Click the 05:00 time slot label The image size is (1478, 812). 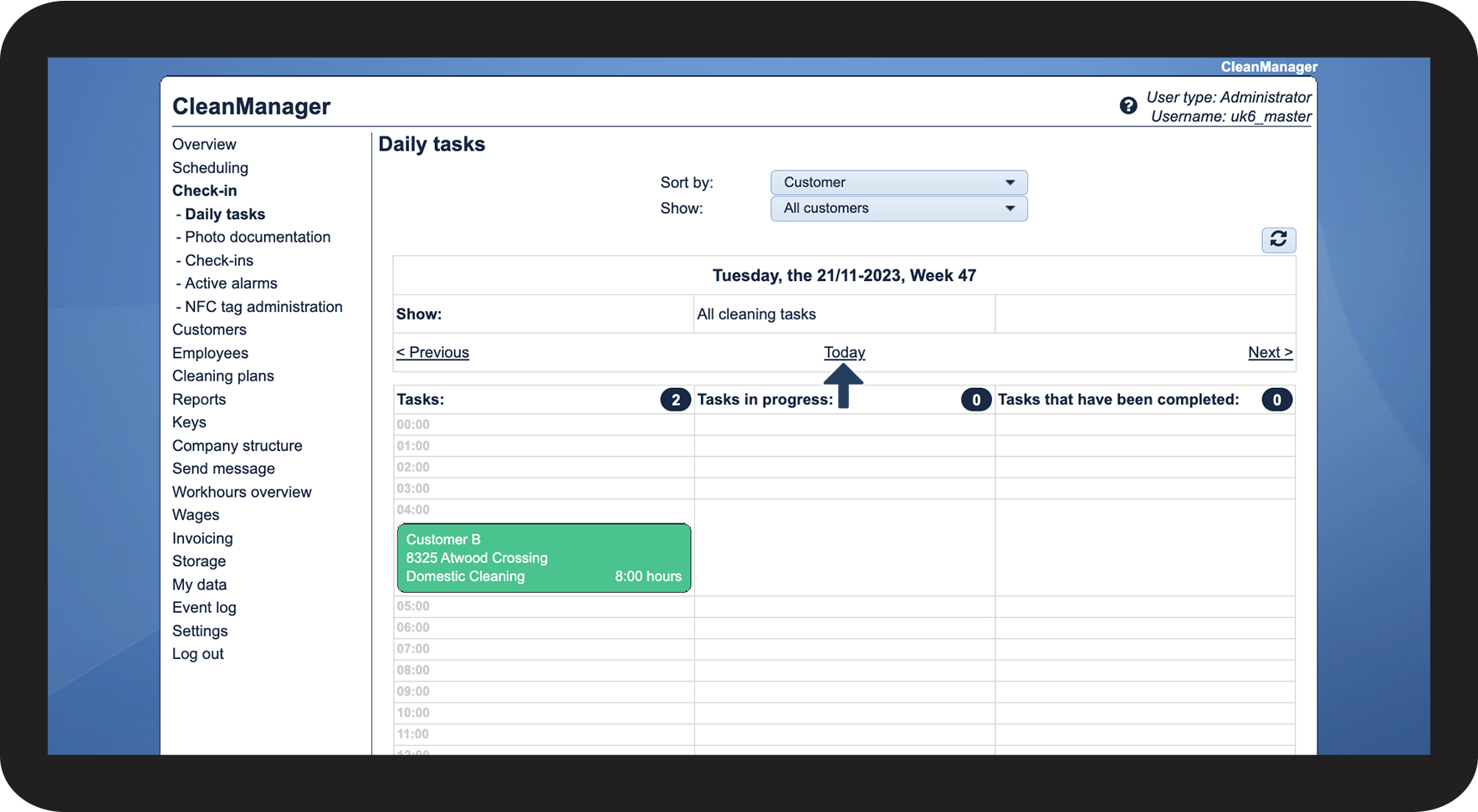(x=413, y=606)
